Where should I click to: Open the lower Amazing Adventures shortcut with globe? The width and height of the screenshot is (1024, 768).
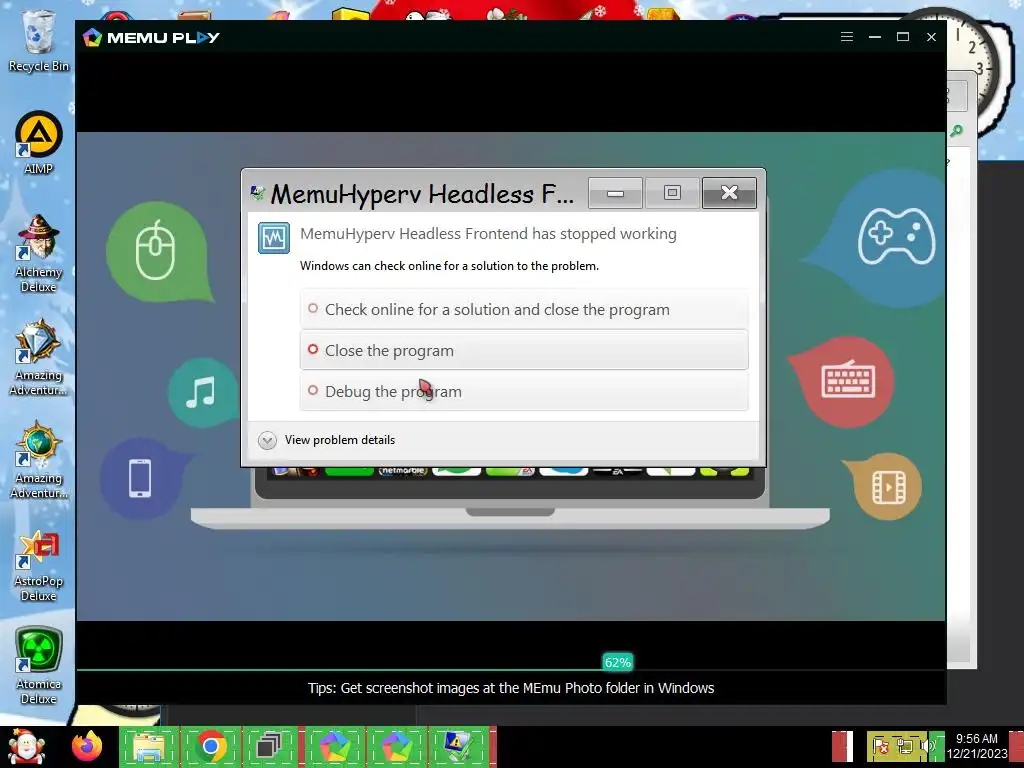(39, 460)
